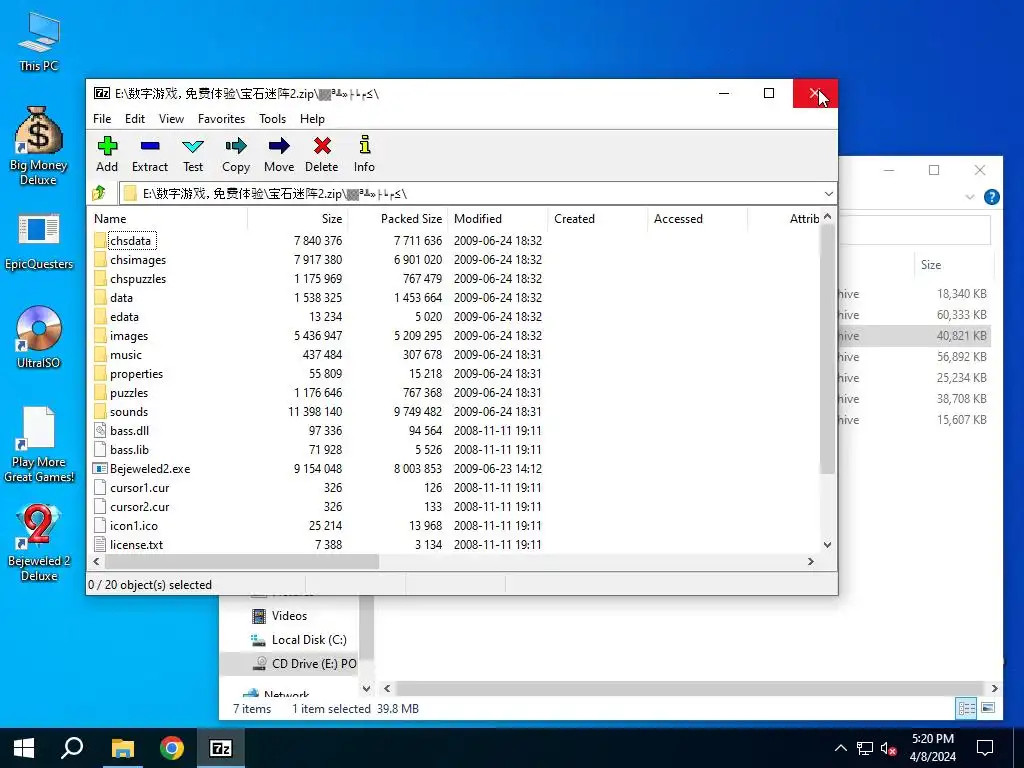Image resolution: width=1024 pixels, height=768 pixels.
Task: Open the Tools menu
Action: (x=272, y=119)
